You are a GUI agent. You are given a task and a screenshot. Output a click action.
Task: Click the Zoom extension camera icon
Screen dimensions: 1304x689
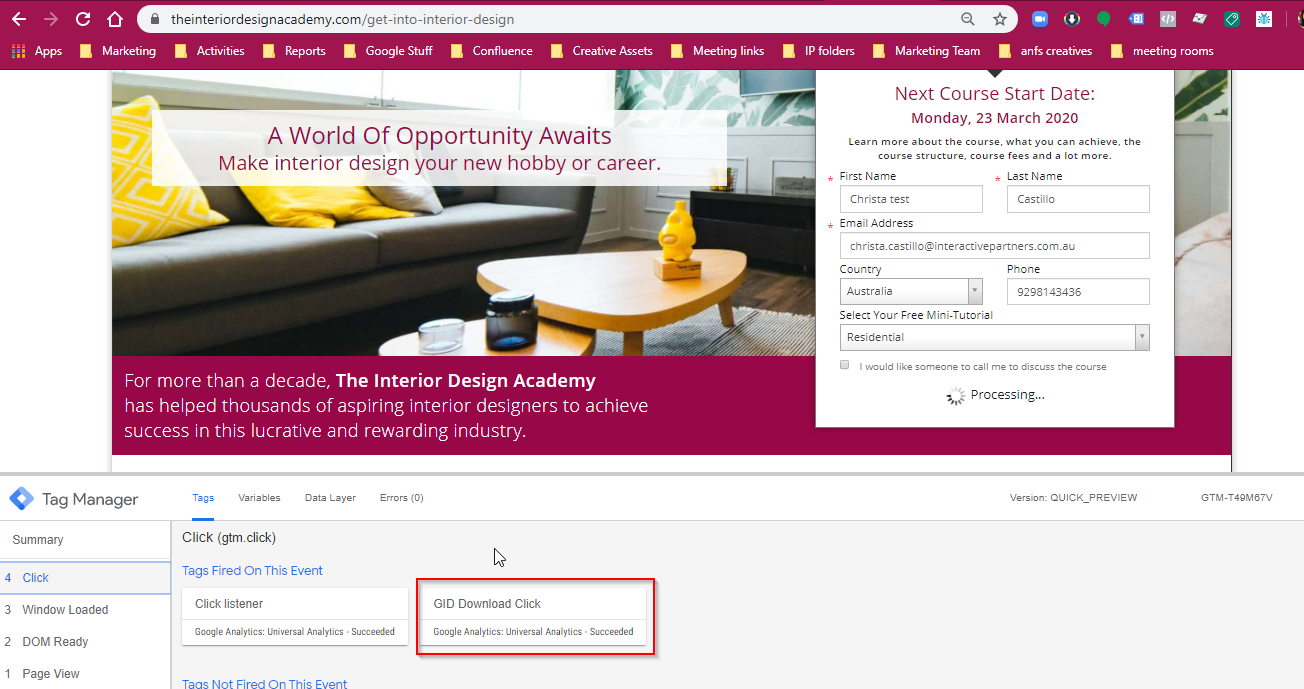coord(1040,19)
